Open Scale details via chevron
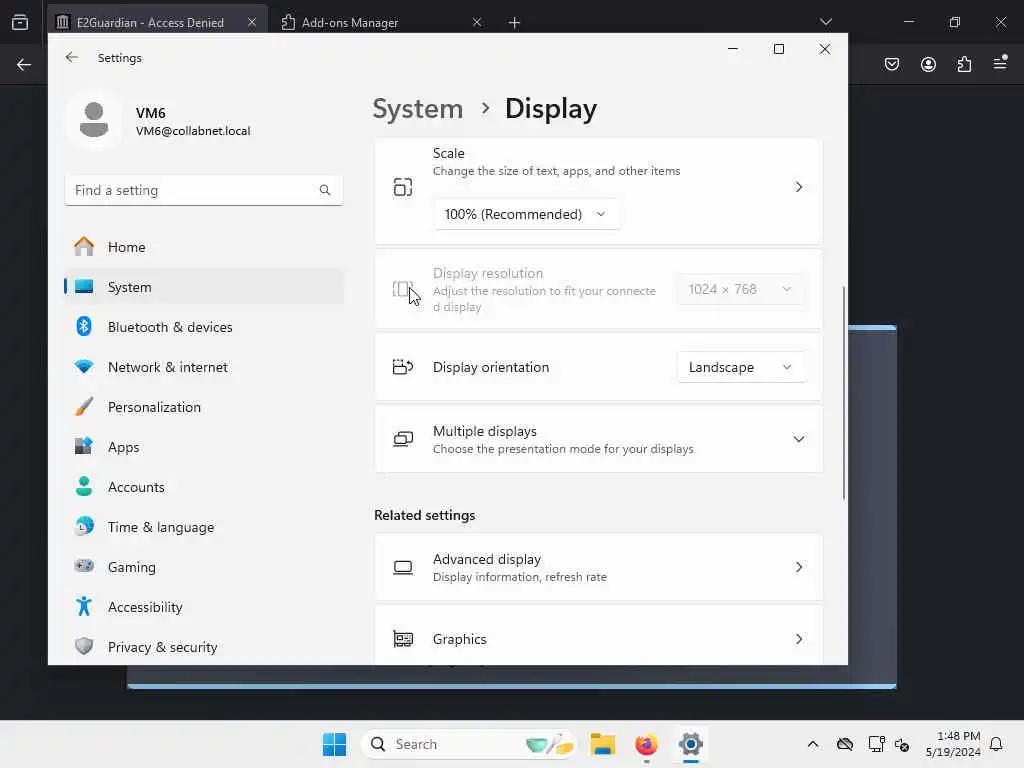This screenshot has width=1024, height=768. 799,187
